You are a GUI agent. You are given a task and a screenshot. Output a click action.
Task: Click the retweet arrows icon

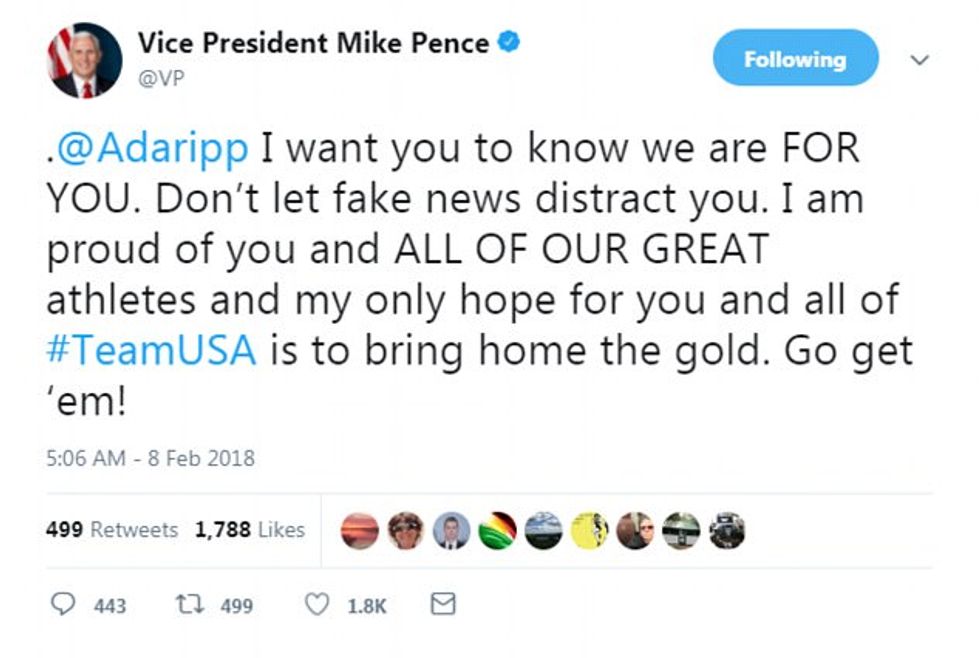coord(186,605)
